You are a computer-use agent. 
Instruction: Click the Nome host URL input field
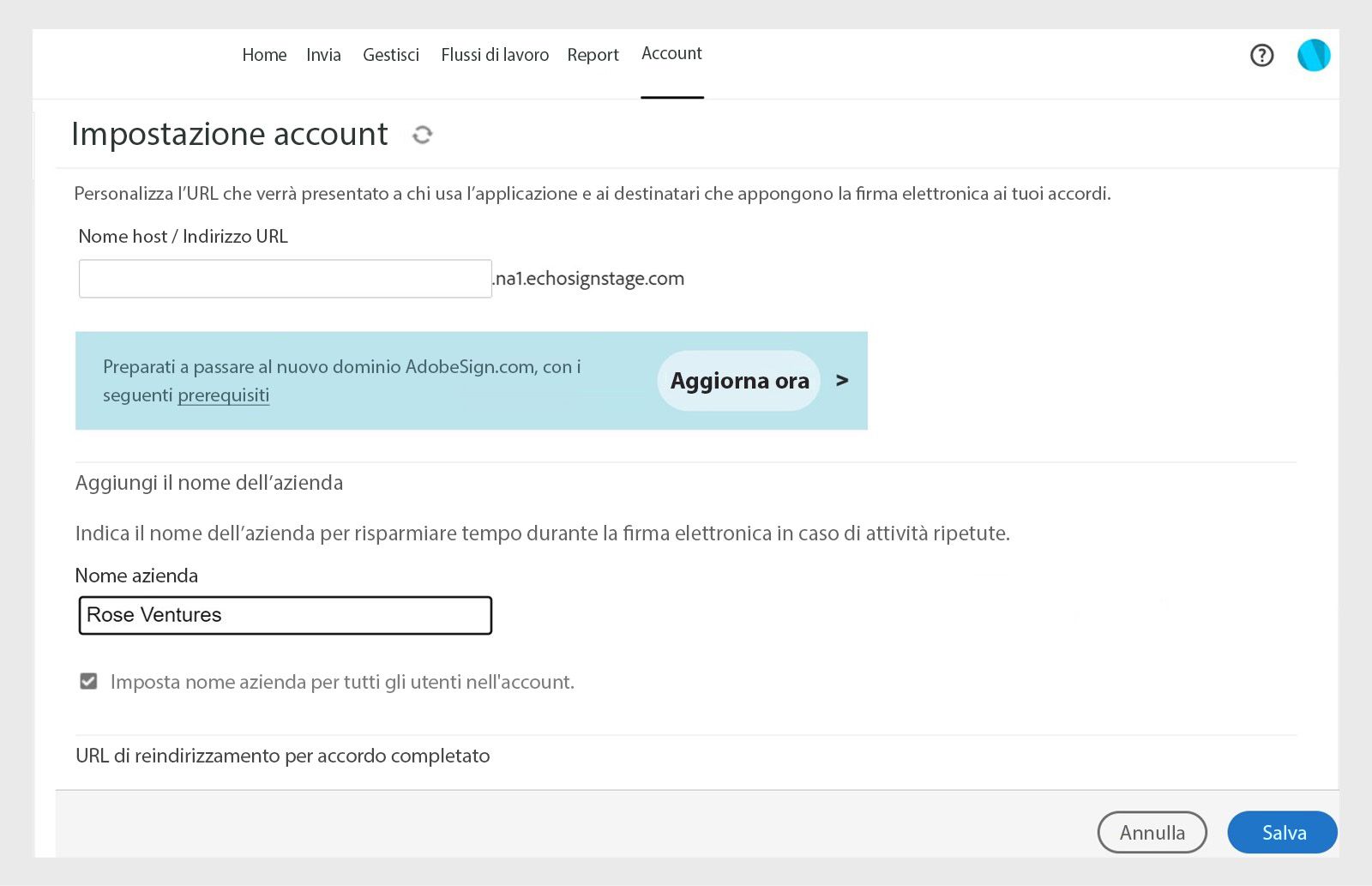click(x=285, y=278)
